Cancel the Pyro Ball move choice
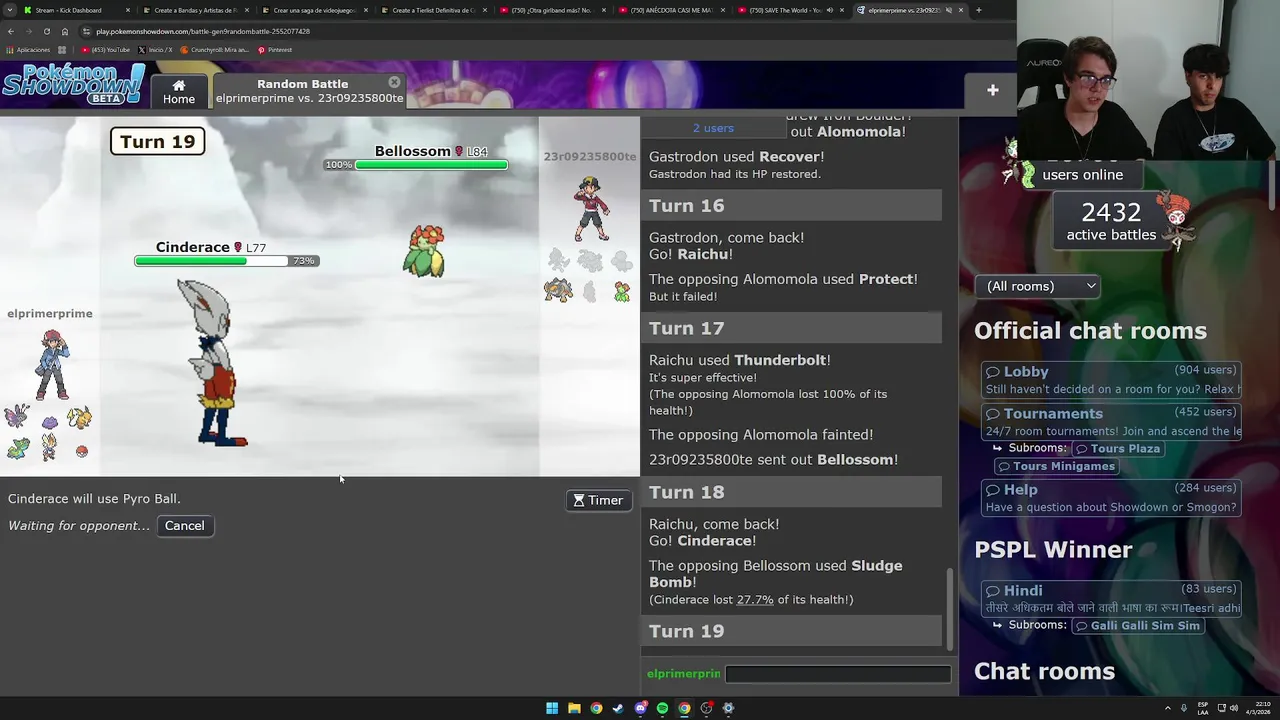 pyautogui.click(x=184, y=525)
